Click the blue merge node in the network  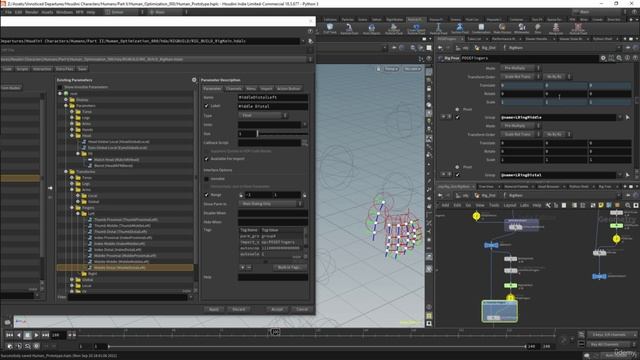pos(491,245)
